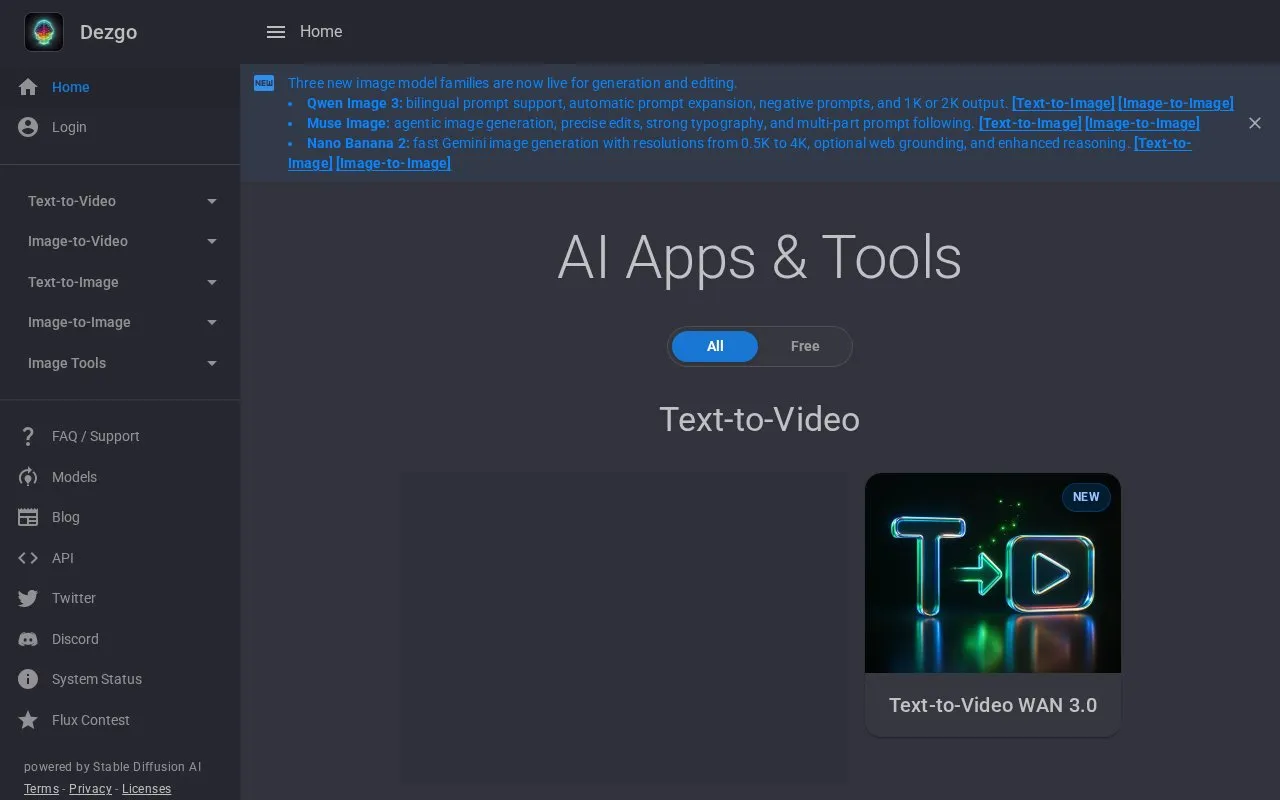
Task: Expand the Text-to-Video sidebar section
Action: click(120, 201)
